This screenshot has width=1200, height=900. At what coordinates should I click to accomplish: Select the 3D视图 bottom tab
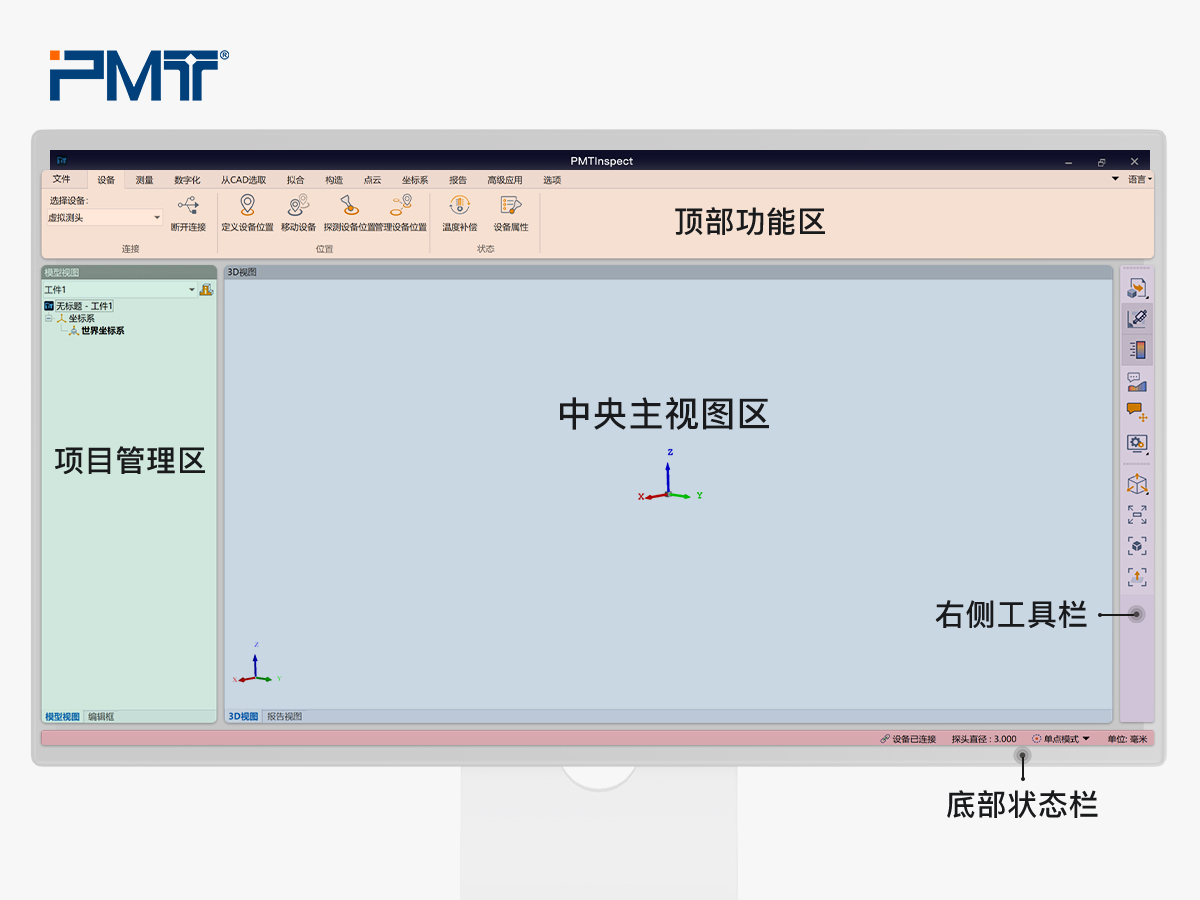243,716
